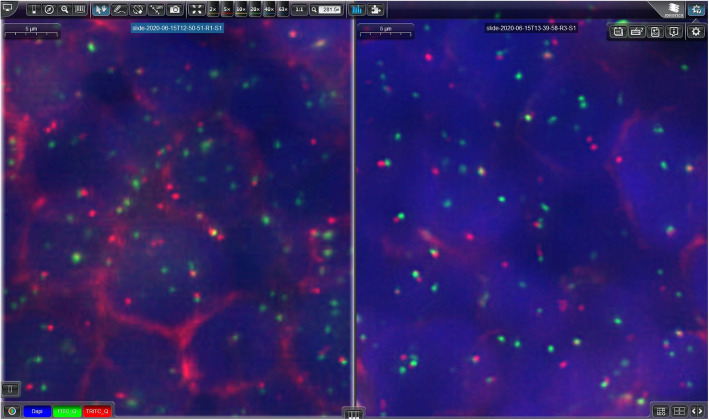Click the 3DHISTECH logo
709x420 pixels.
pyautogui.click(x=674, y=9)
